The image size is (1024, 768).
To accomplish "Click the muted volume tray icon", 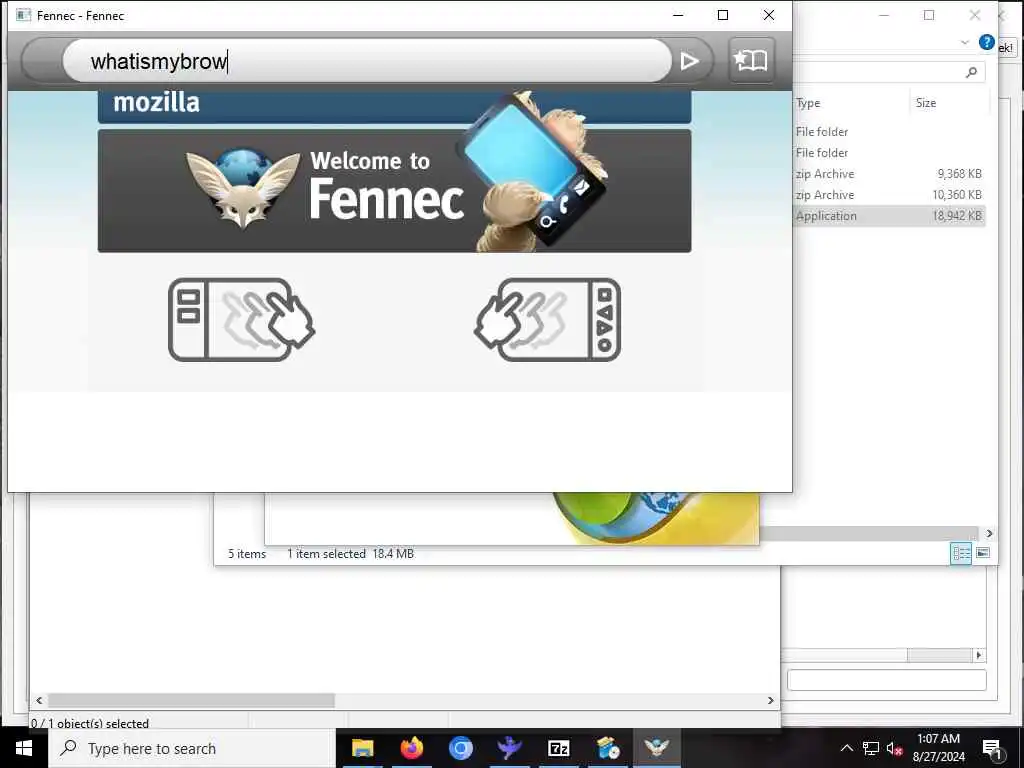I will (894, 748).
